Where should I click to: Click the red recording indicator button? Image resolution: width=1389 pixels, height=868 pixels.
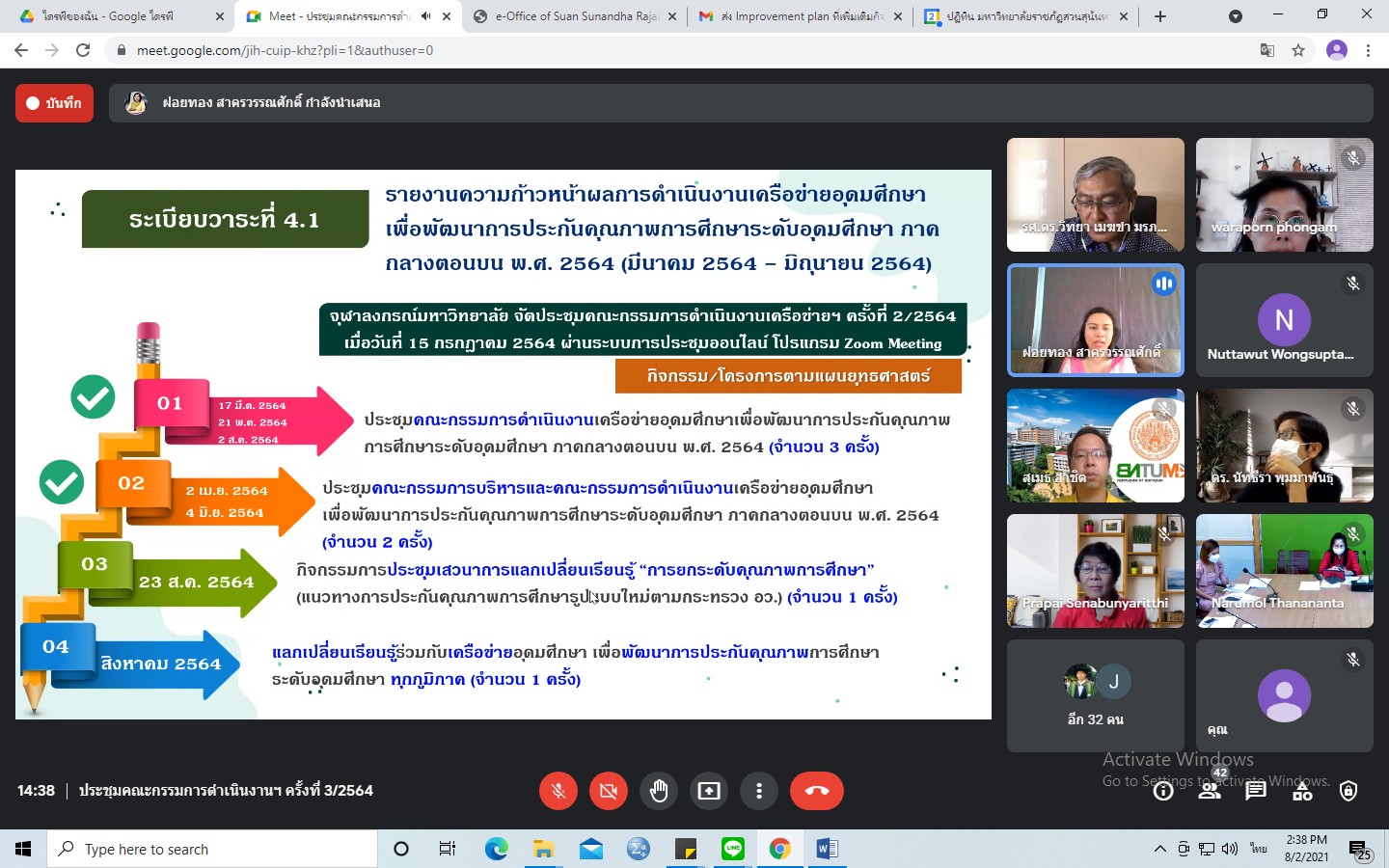[x=54, y=103]
